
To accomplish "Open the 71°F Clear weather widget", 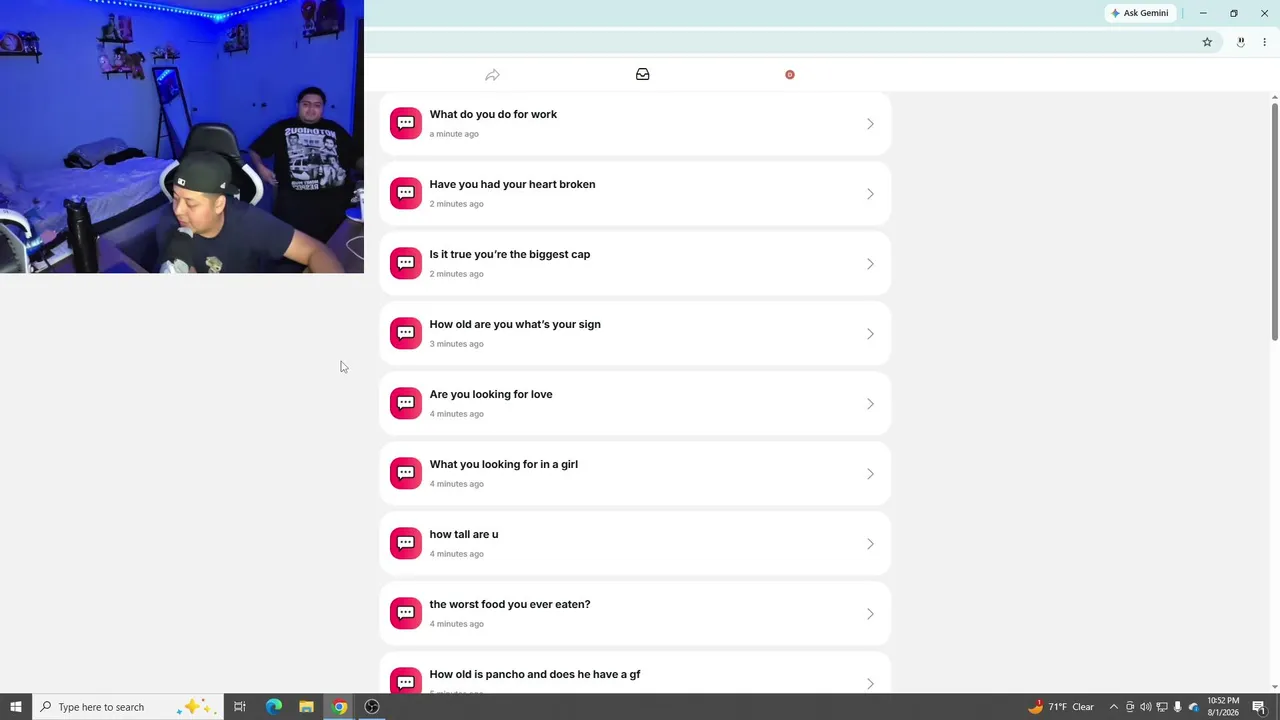I will pyautogui.click(x=1061, y=707).
